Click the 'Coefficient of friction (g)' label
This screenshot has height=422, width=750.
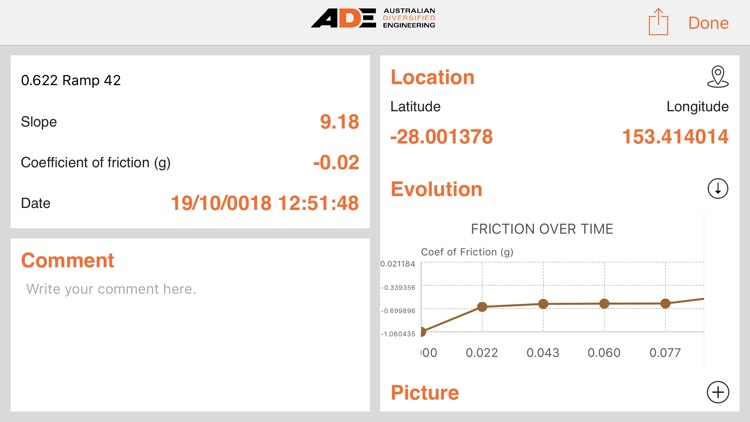[x=96, y=163]
